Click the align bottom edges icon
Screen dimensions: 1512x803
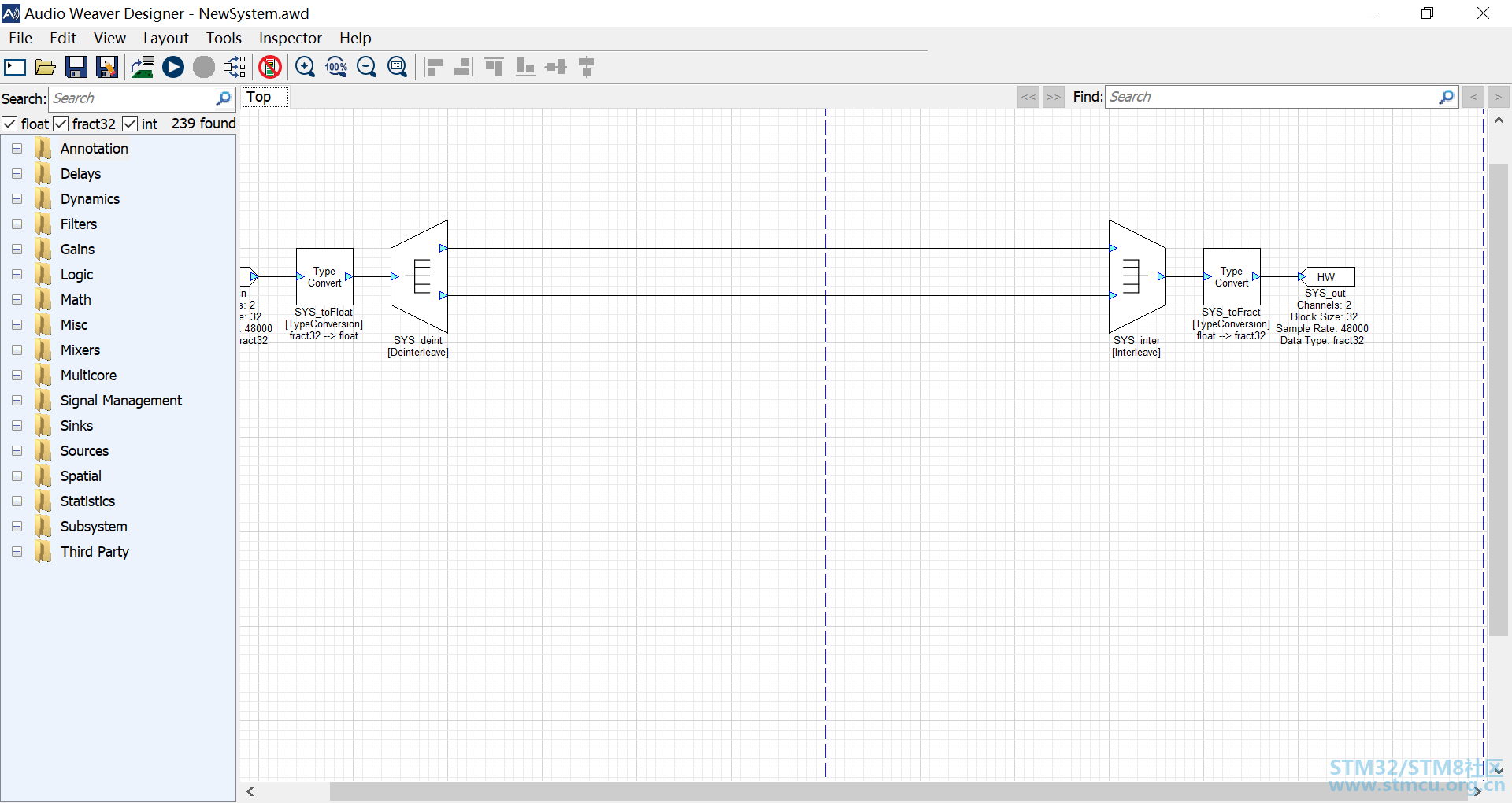(x=524, y=67)
